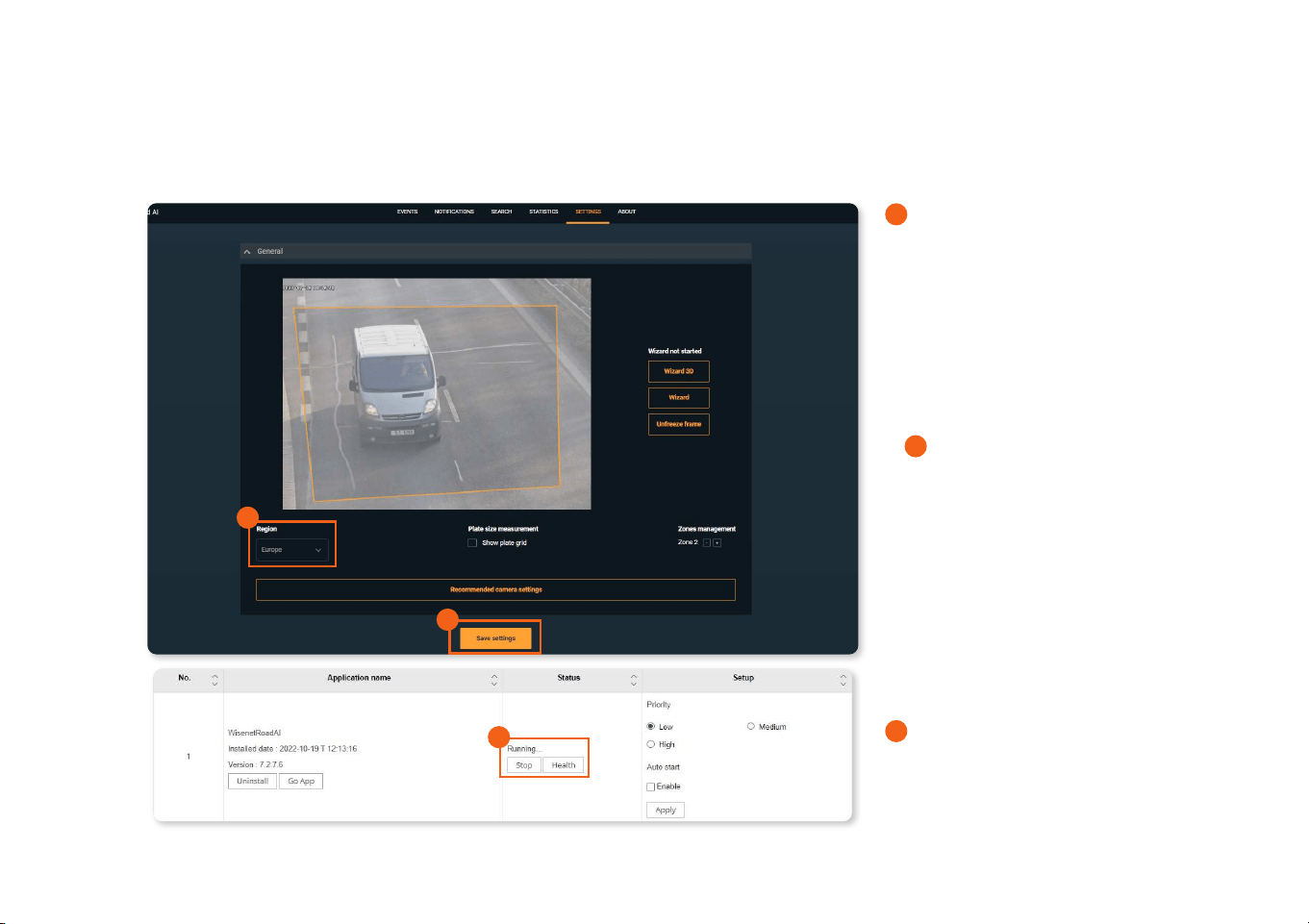The width and height of the screenshot is (1309, 924).
Task: Sort the Setup column arrows
Action: coord(843,680)
